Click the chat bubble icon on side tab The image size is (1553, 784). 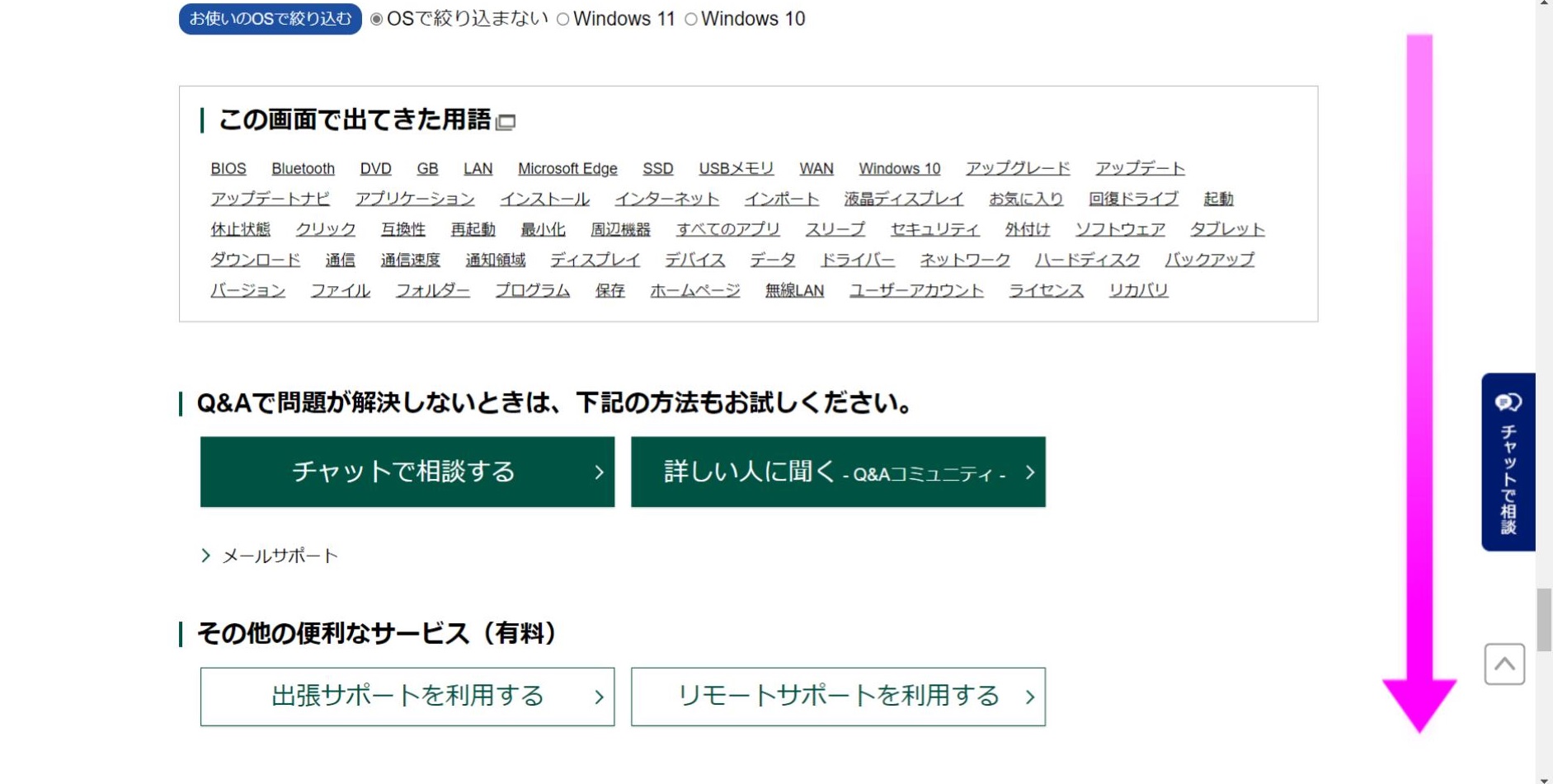click(x=1508, y=402)
